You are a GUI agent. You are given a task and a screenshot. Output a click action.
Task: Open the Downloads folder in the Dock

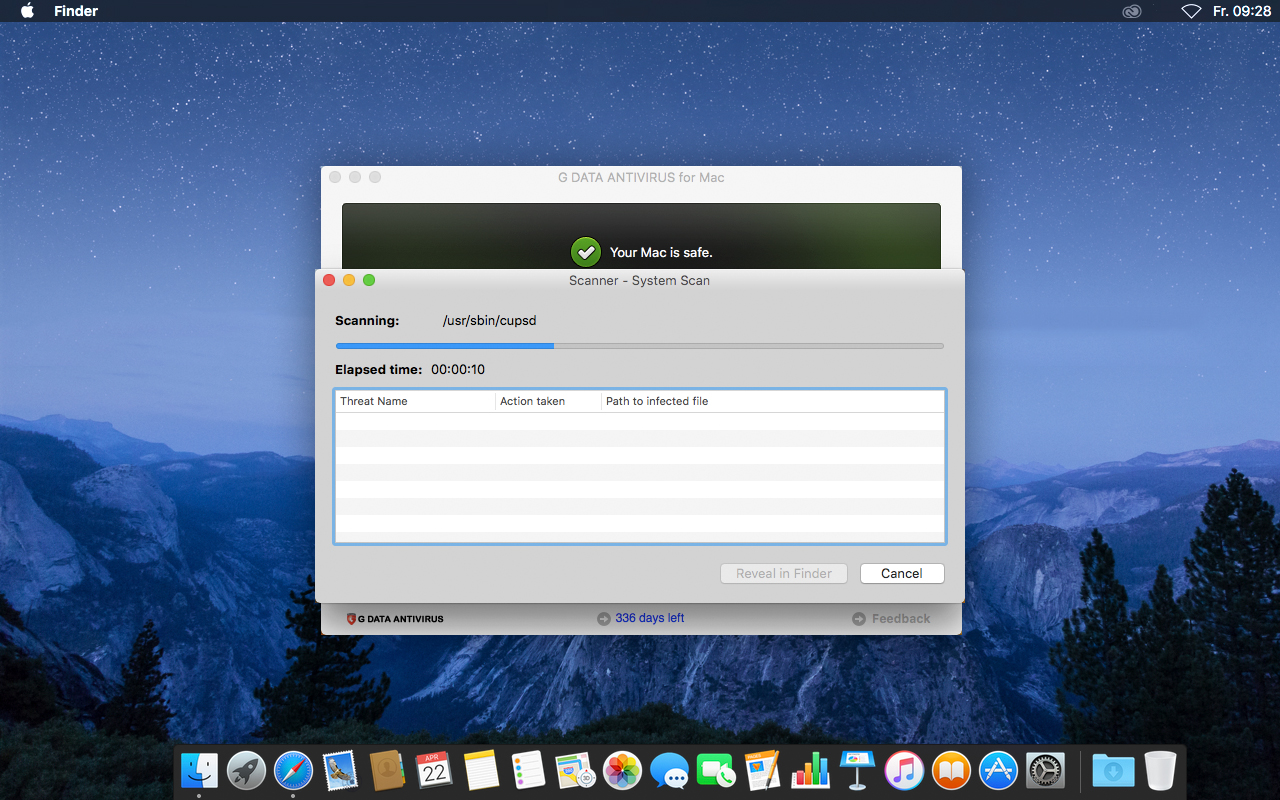1113,770
